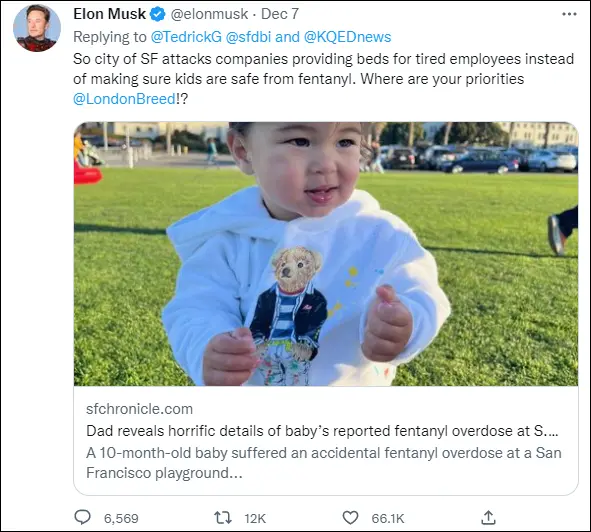Click the 12K retweets count
This screenshot has width=591, height=532.
coord(255,518)
